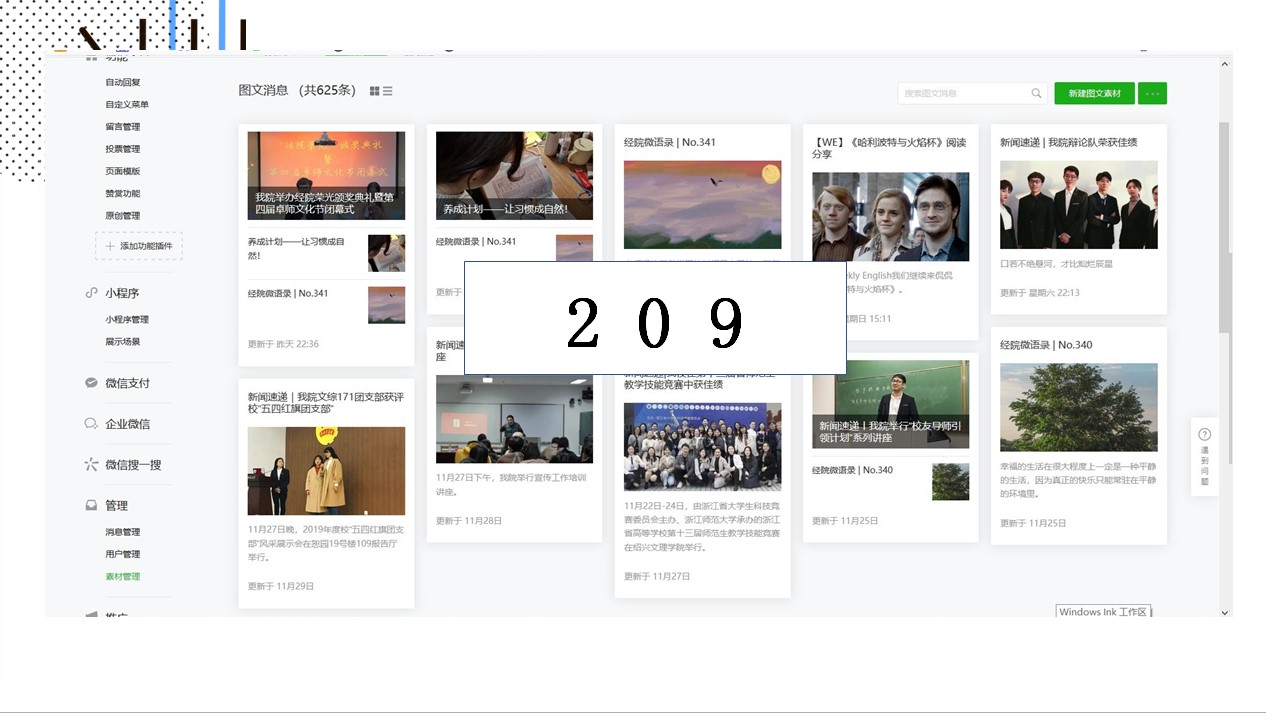Screen dimensions: 1266x713
Task: Open 自定义菜单 in the sidebar
Action: point(127,104)
